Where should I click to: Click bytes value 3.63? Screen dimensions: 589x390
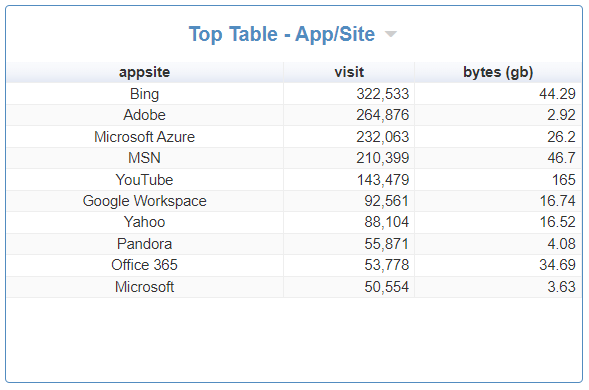click(x=561, y=287)
